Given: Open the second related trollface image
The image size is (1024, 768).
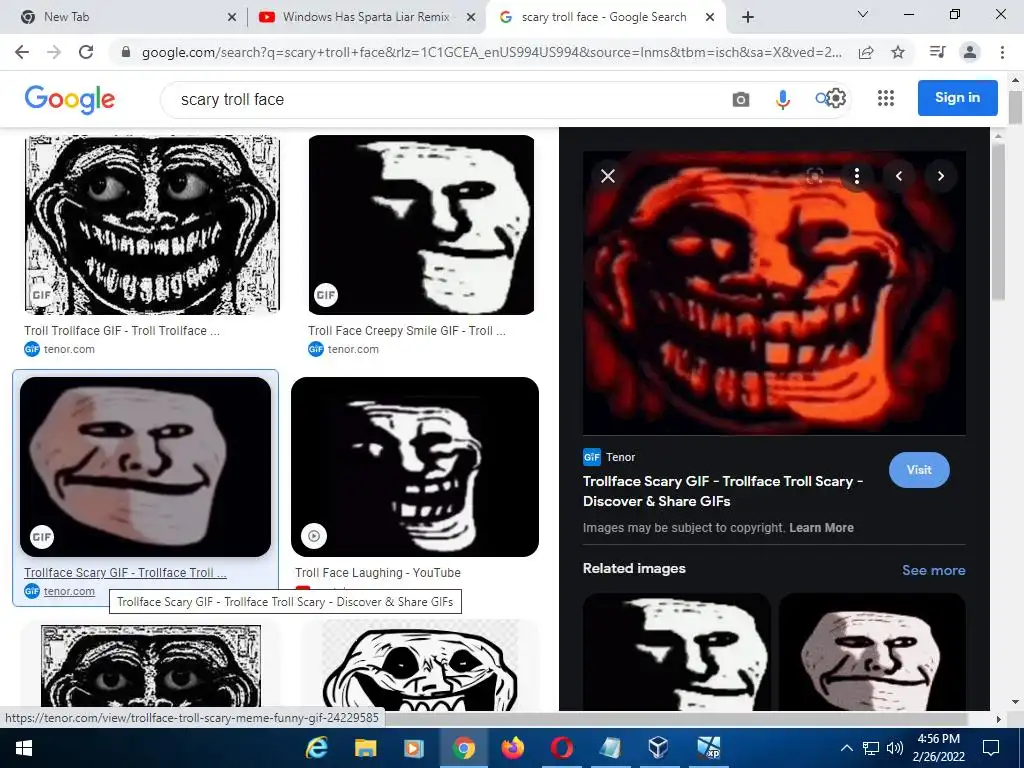Looking at the screenshot, I should coord(872,652).
